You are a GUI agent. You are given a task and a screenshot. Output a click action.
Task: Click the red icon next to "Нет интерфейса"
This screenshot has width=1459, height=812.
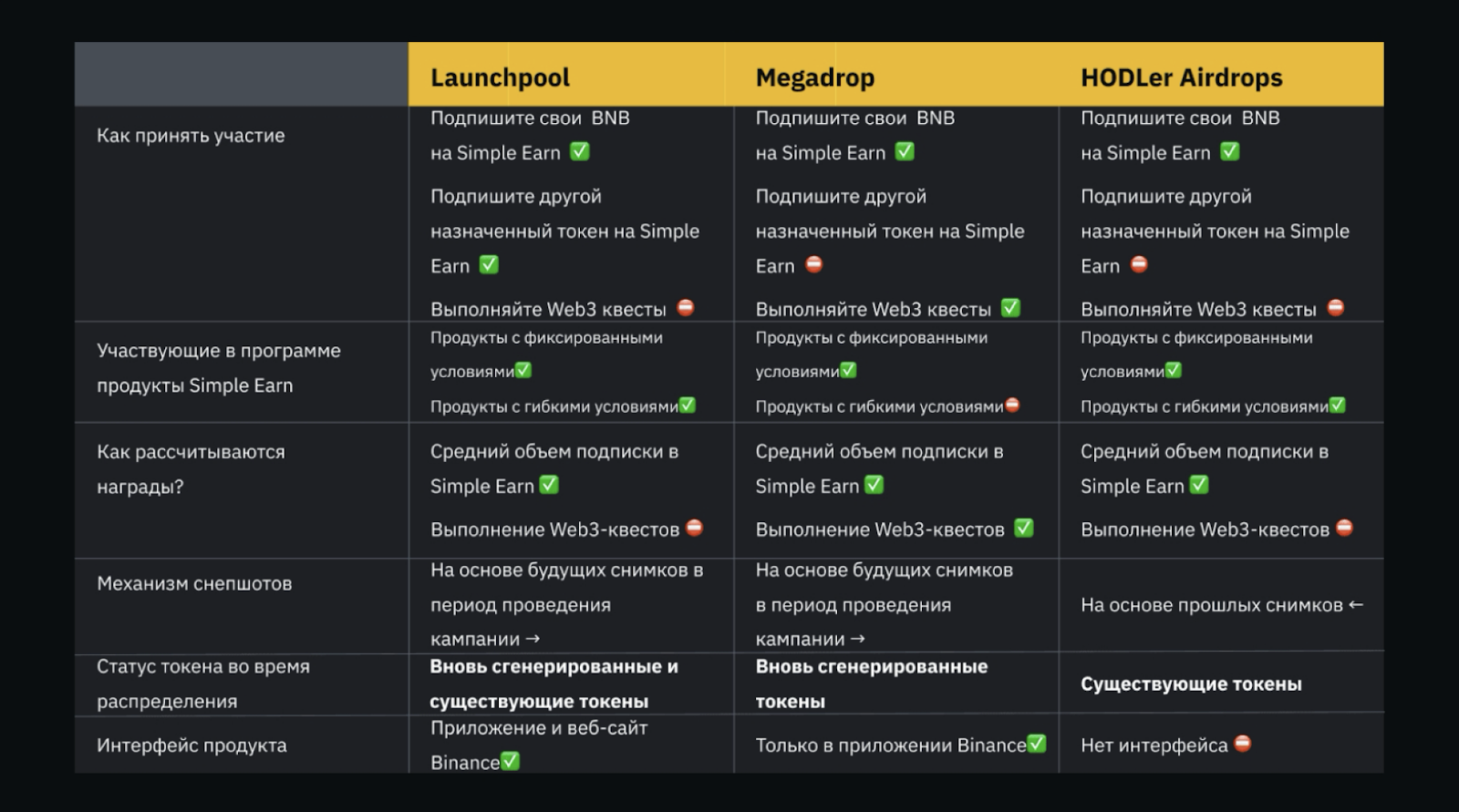pos(1243,745)
